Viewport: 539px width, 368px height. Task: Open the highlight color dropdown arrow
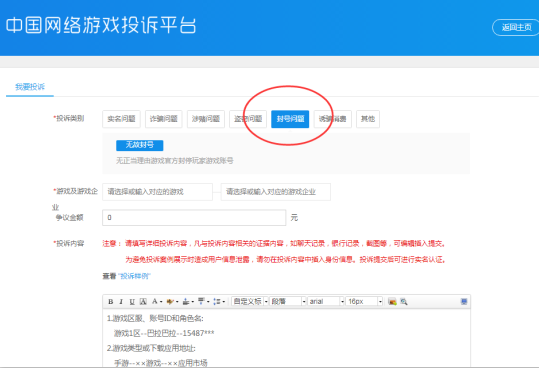(x=177, y=302)
